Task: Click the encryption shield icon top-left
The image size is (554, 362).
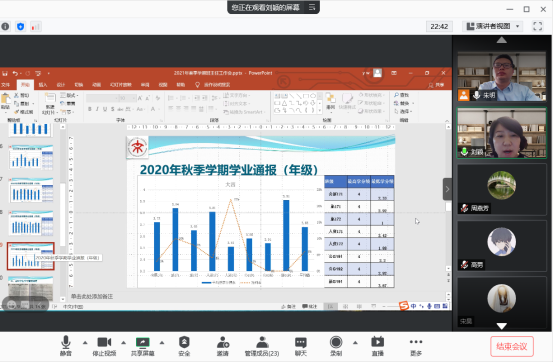Action: coord(20,26)
